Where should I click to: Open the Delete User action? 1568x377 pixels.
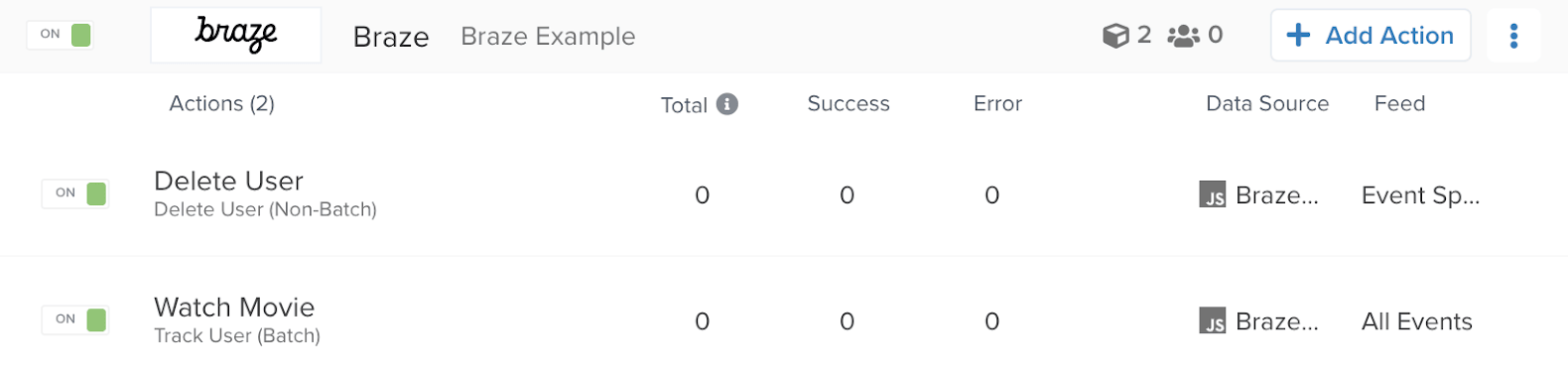(x=229, y=182)
